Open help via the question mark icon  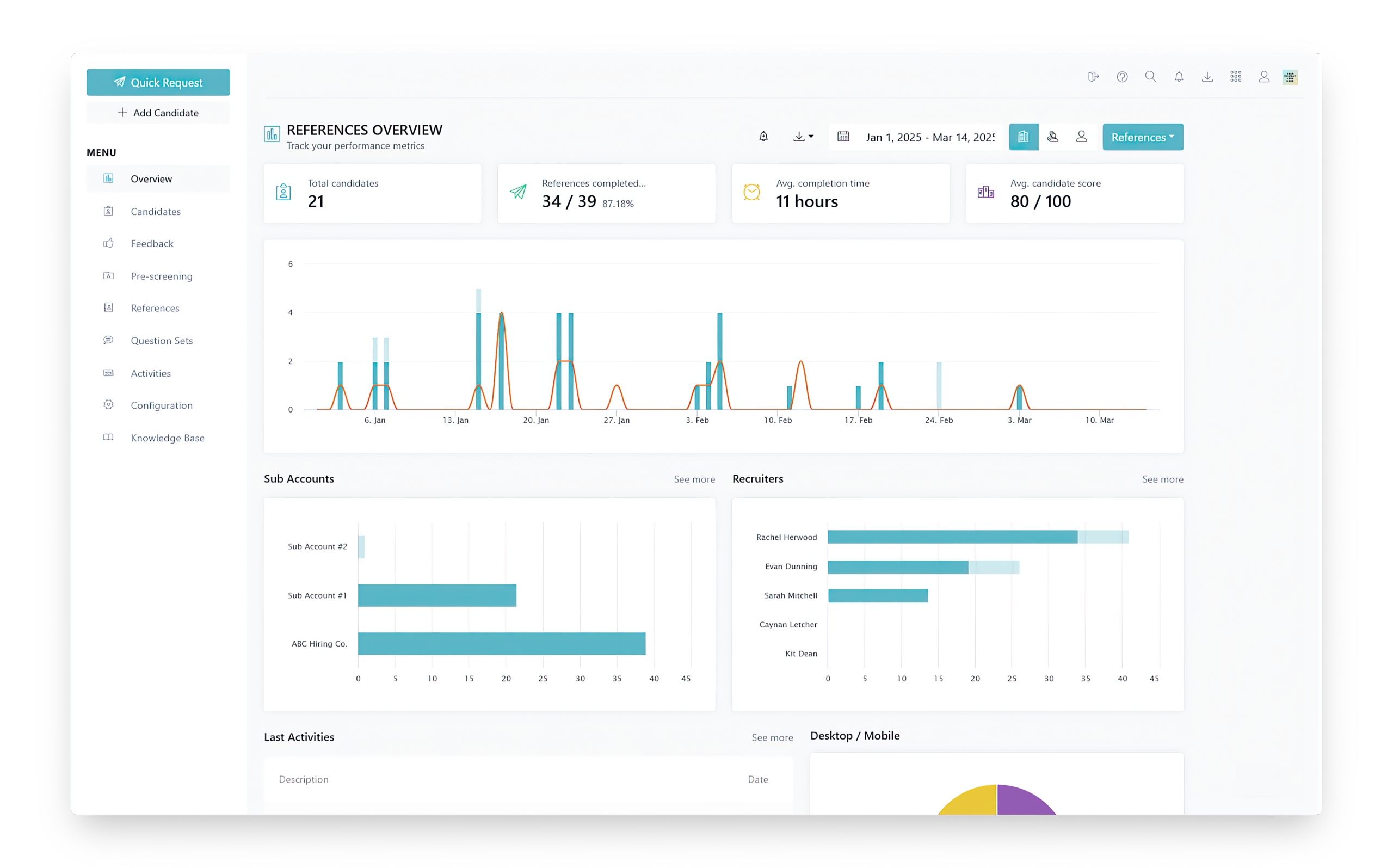1122,77
